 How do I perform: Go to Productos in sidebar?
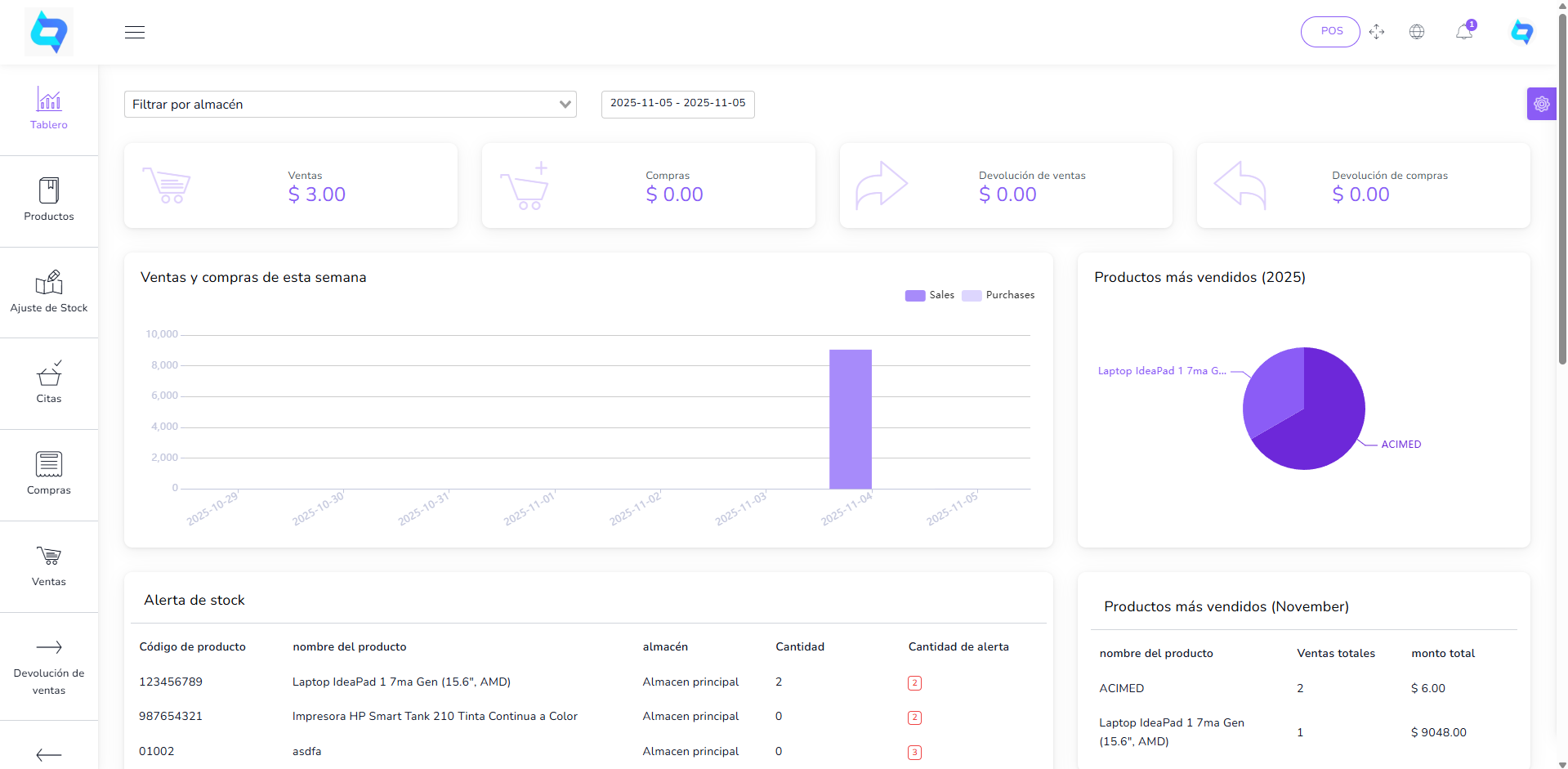[x=49, y=200]
